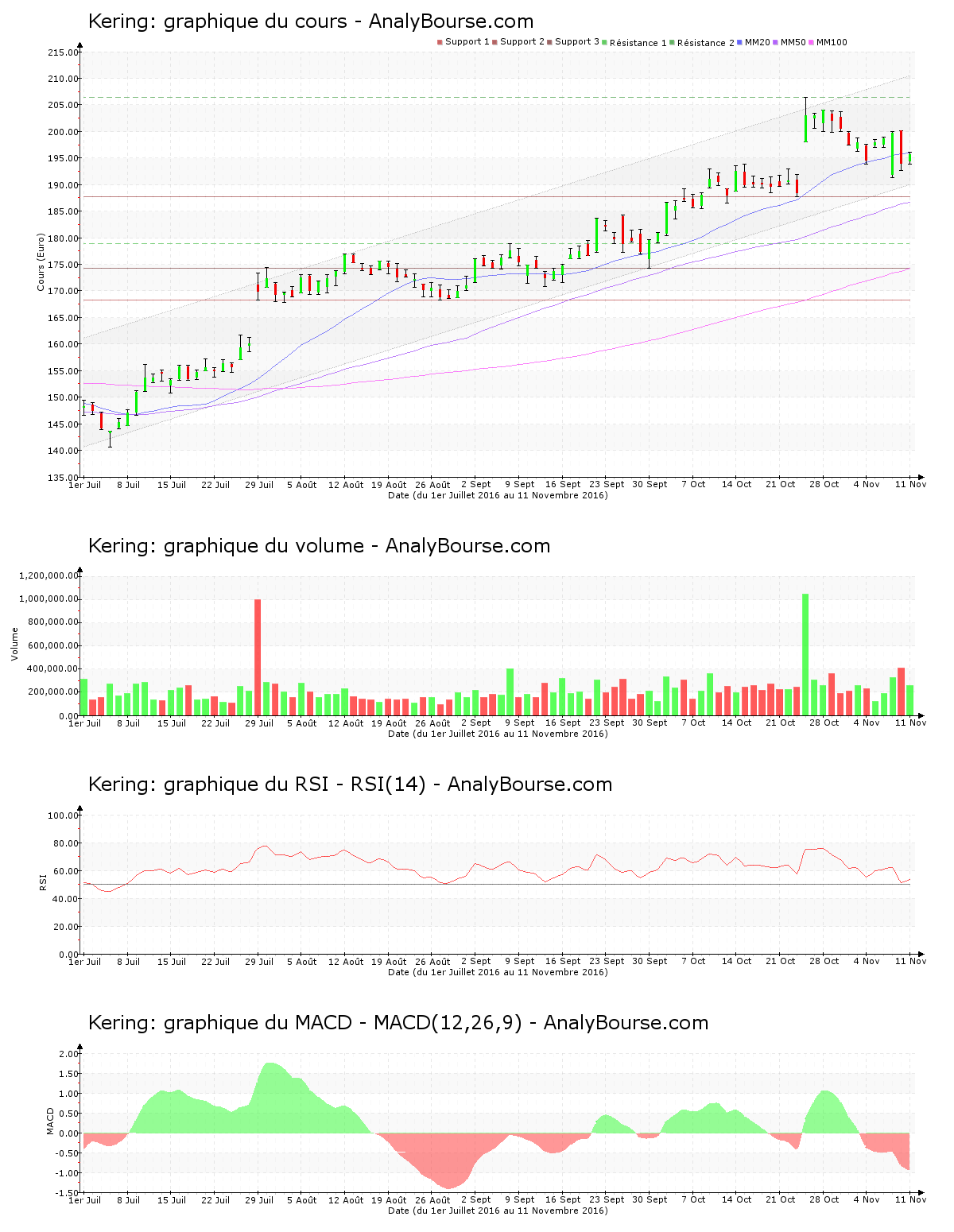The height and width of the screenshot is (1232, 954).
Task: Click the green MACD peak near 29 Juil
Action: click(270, 1097)
